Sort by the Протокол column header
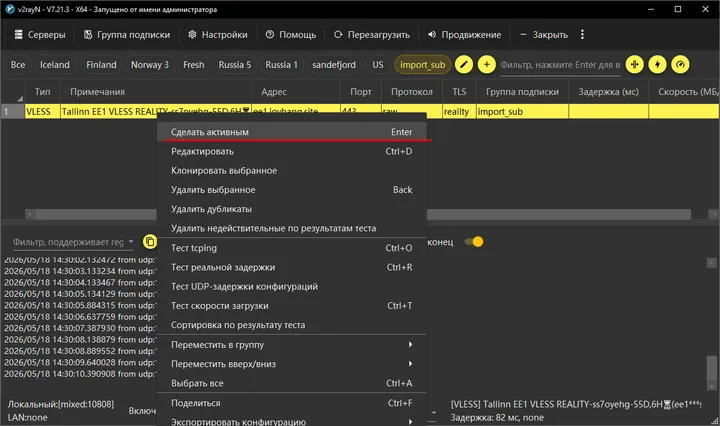Viewport: 720px width, 426px height. point(411,92)
